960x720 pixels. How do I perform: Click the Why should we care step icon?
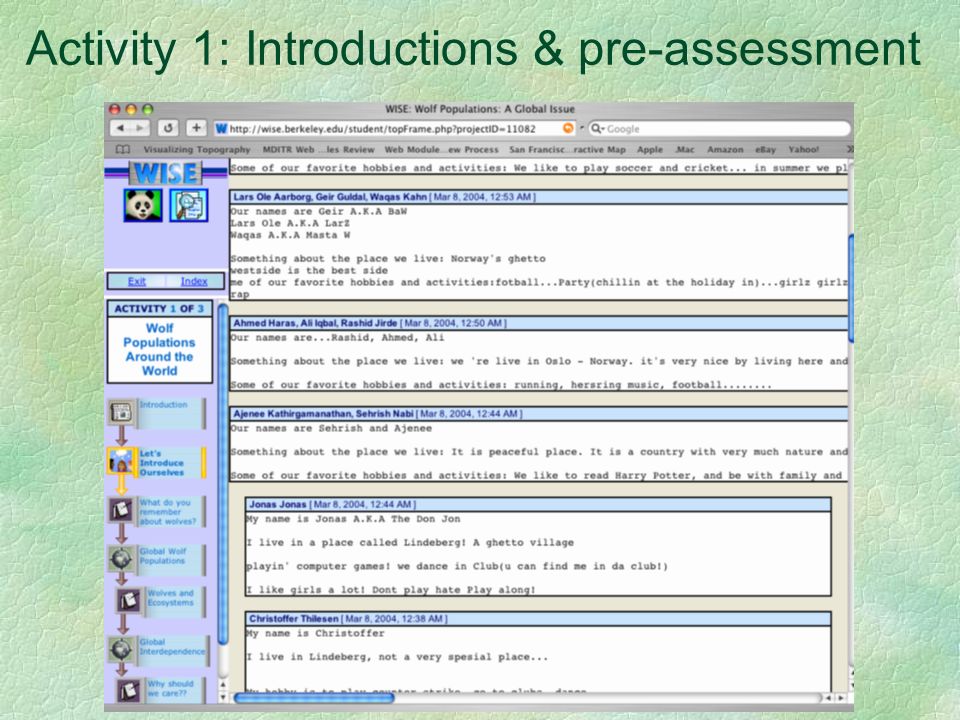[x=128, y=690]
